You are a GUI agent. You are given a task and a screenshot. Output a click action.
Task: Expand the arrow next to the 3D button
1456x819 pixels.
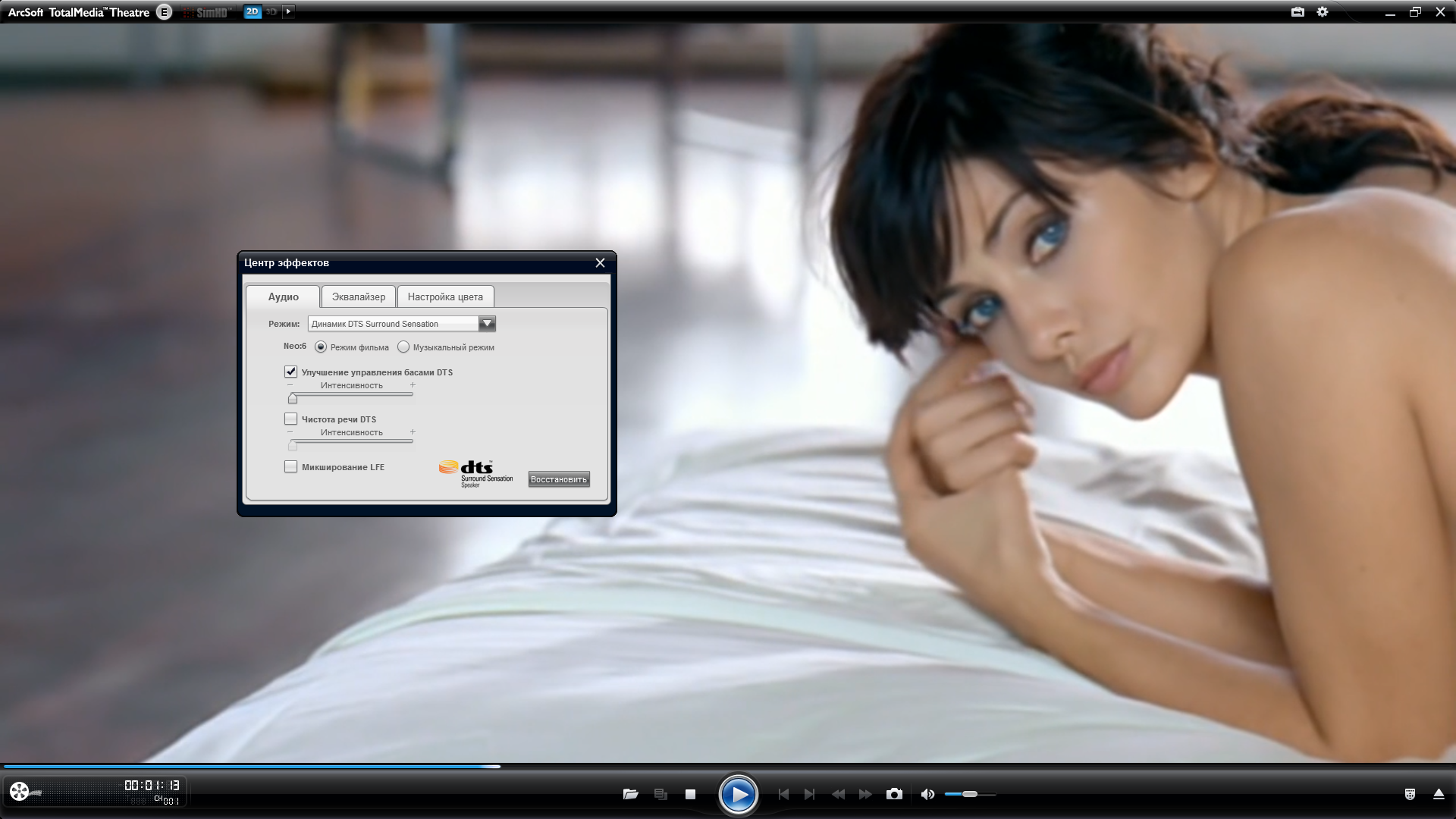[x=289, y=11]
